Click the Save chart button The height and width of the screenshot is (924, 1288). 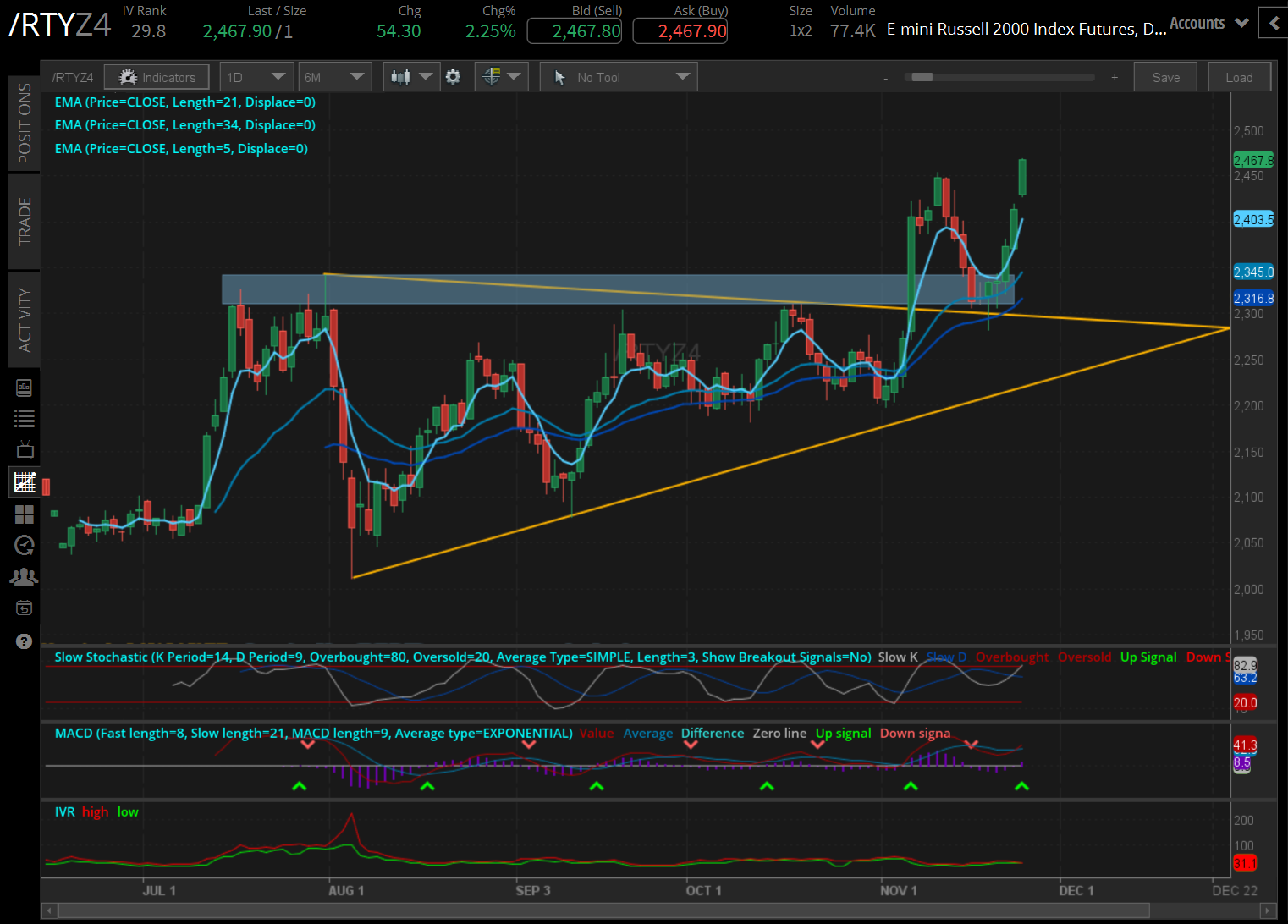pos(1165,77)
